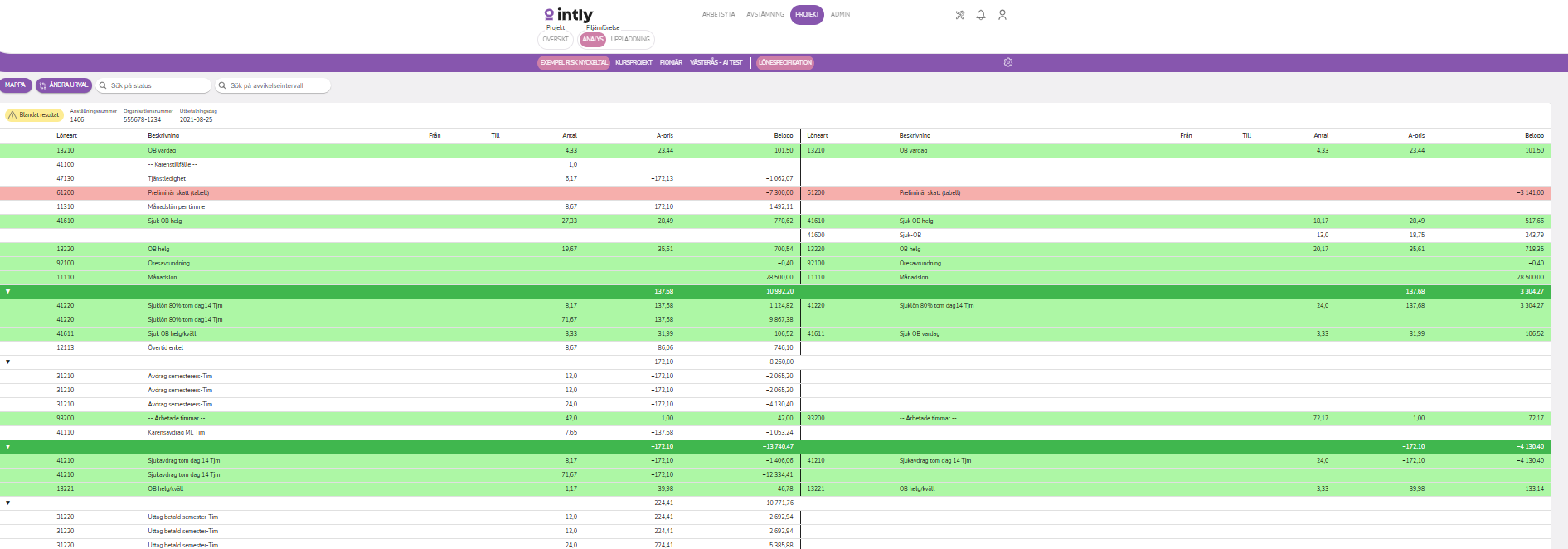Focus the Sök på status field

(158, 85)
